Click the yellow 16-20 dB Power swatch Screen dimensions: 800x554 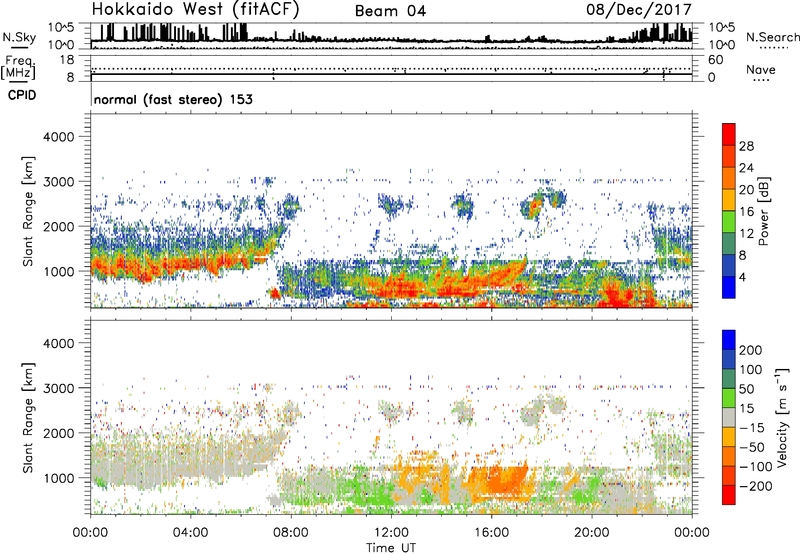[x=729, y=200]
